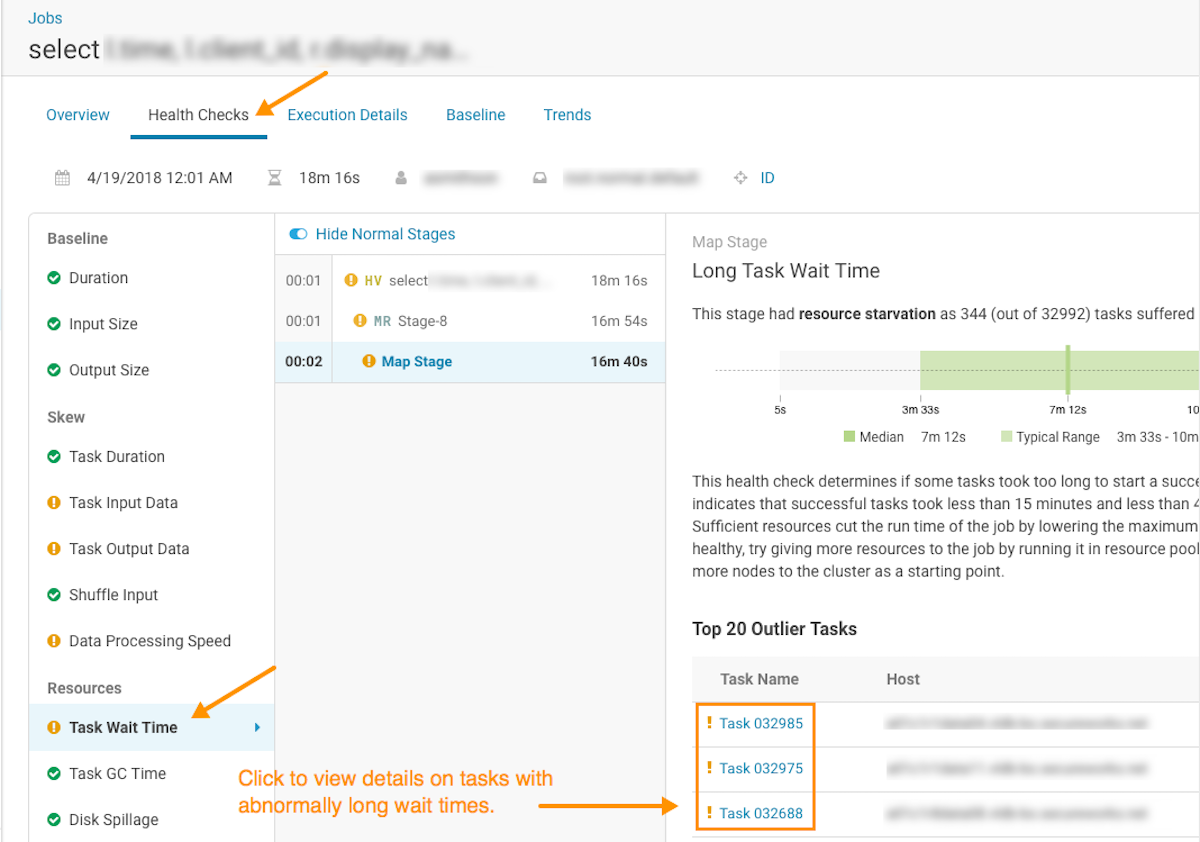Select the MR Stage-8 row
1200x842 pixels.
tap(468, 321)
